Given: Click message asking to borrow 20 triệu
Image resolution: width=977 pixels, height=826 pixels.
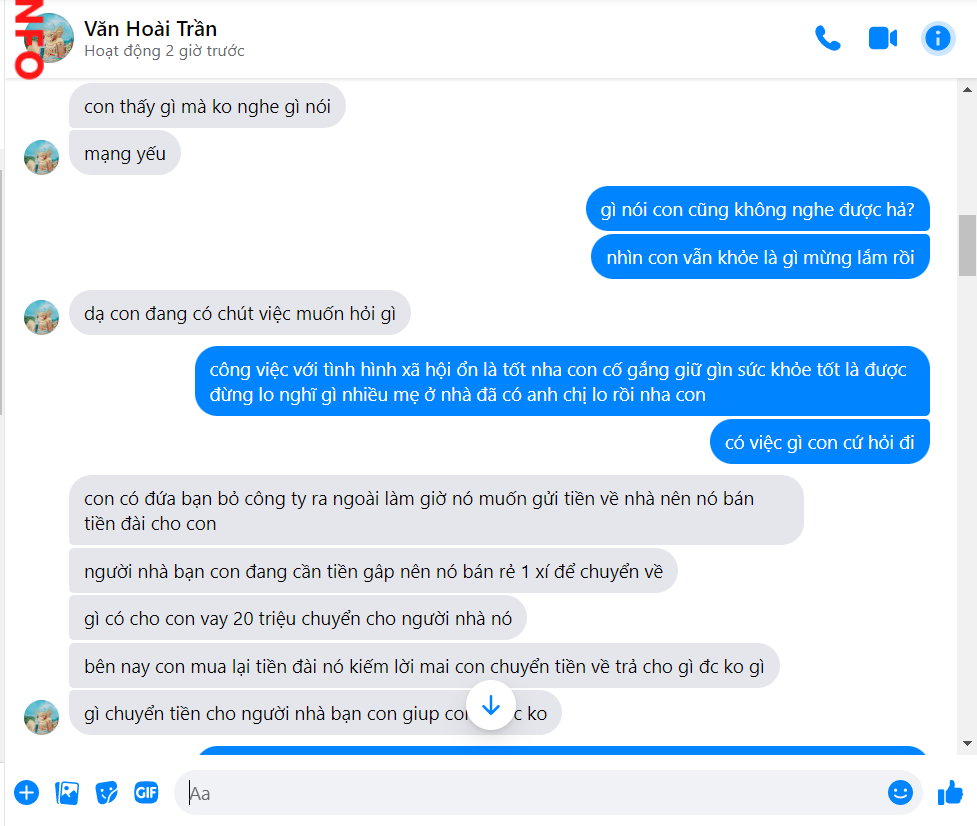Looking at the screenshot, I should point(298,619).
